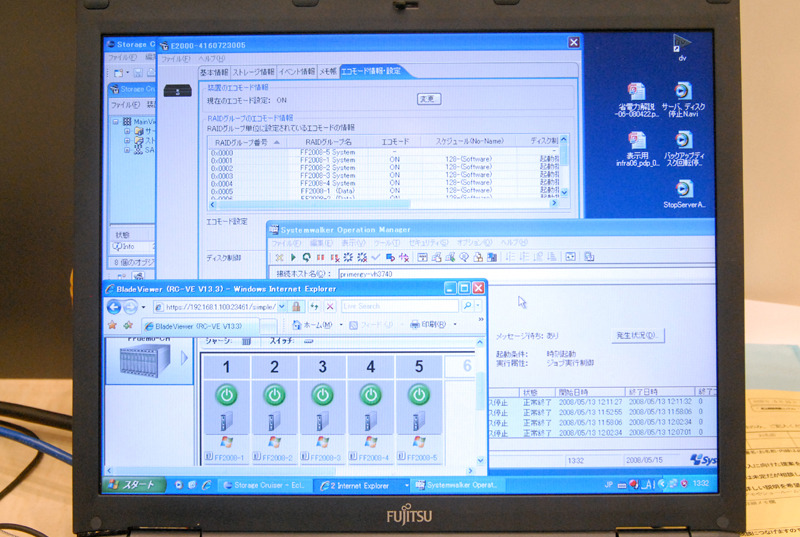Screen dimensions: 800x537
Task: Click the server icon in blade slot 1
Action: pos(226,422)
